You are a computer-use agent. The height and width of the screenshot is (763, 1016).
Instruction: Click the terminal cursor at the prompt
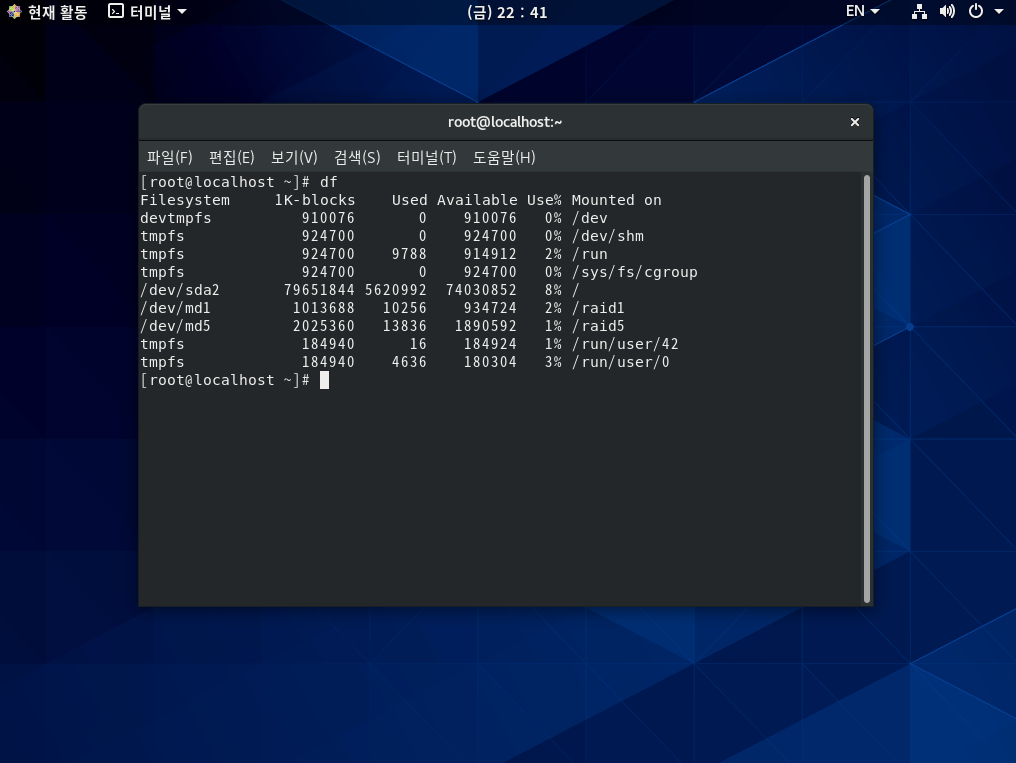coord(325,380)
